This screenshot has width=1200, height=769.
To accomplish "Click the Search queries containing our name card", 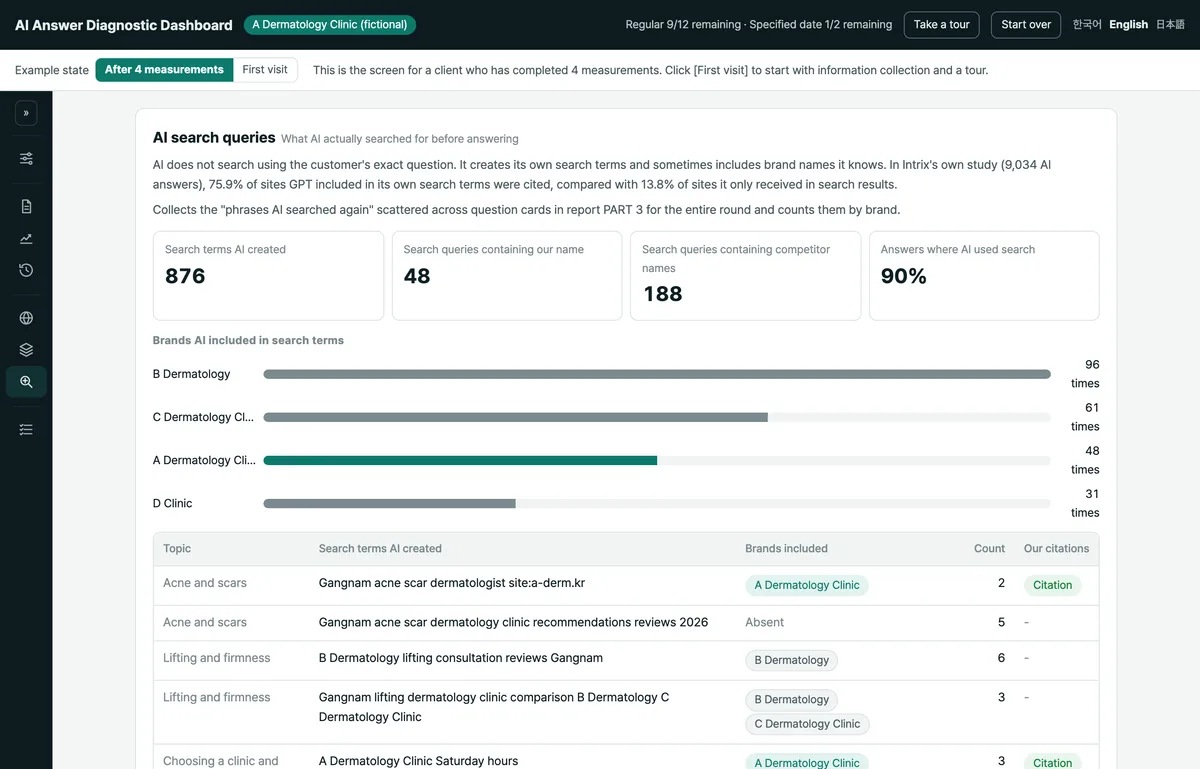I will [x=507, y=276].
